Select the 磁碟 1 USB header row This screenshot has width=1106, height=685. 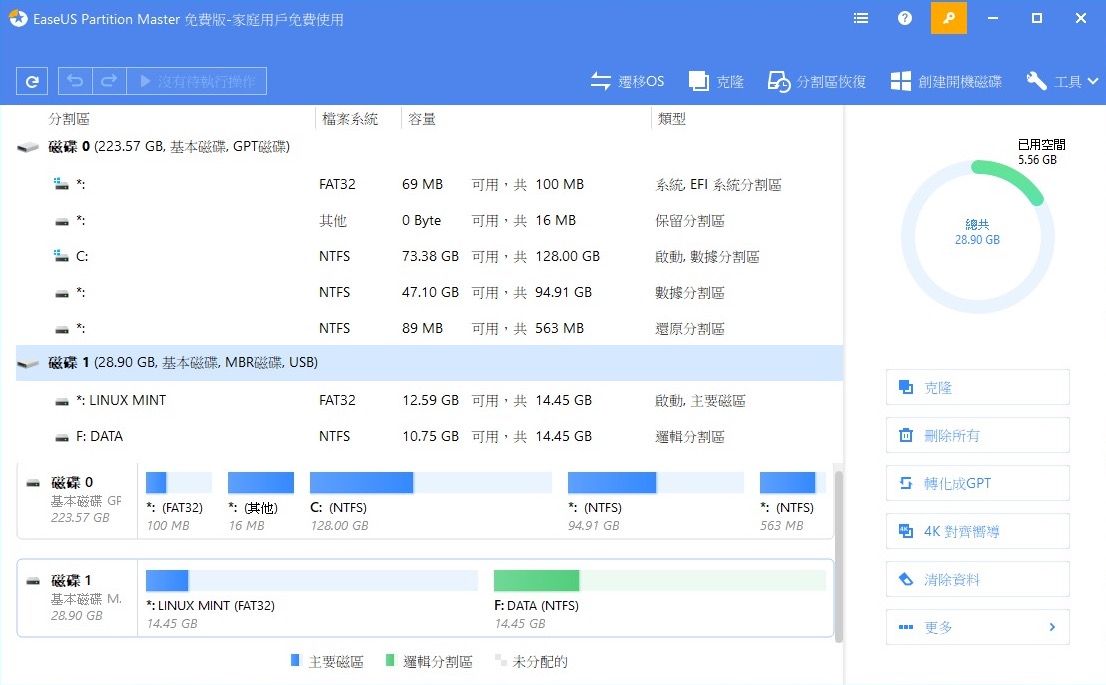[430, 363]
